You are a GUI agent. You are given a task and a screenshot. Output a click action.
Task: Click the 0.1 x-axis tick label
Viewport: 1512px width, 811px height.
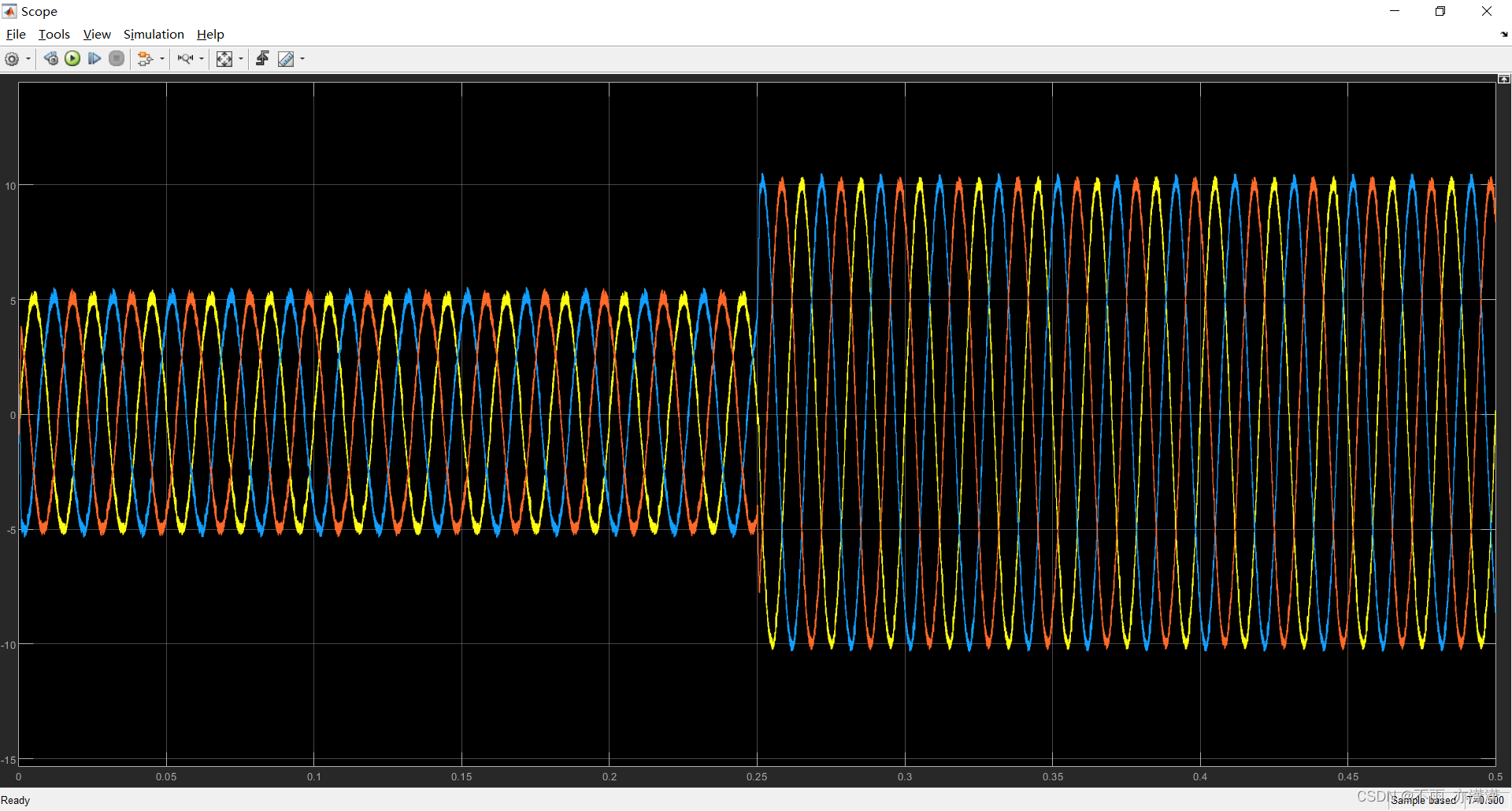[314, 777]
